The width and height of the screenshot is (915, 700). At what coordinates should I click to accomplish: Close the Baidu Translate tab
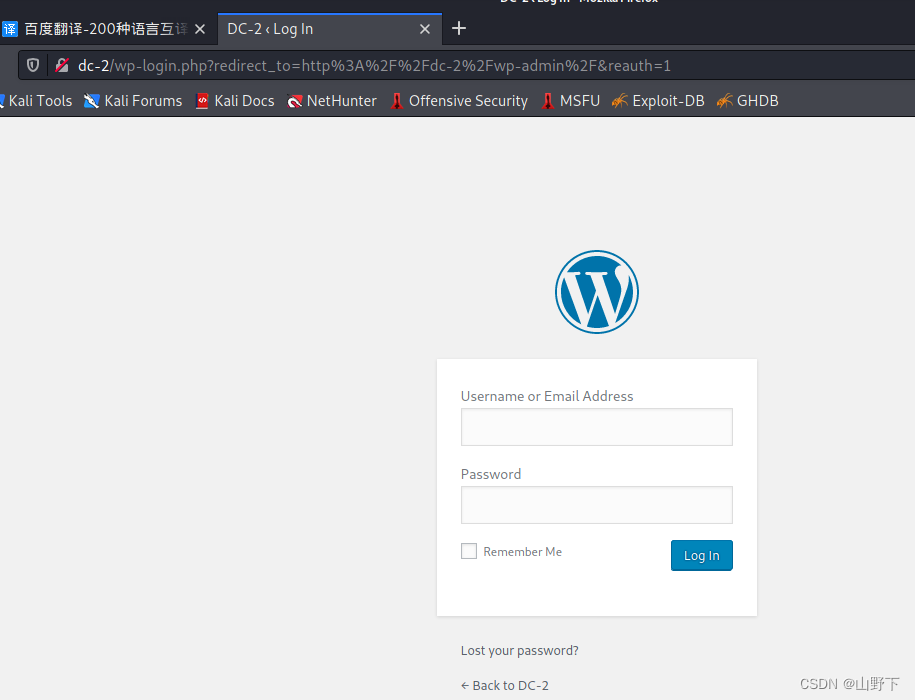pos(200,29)
